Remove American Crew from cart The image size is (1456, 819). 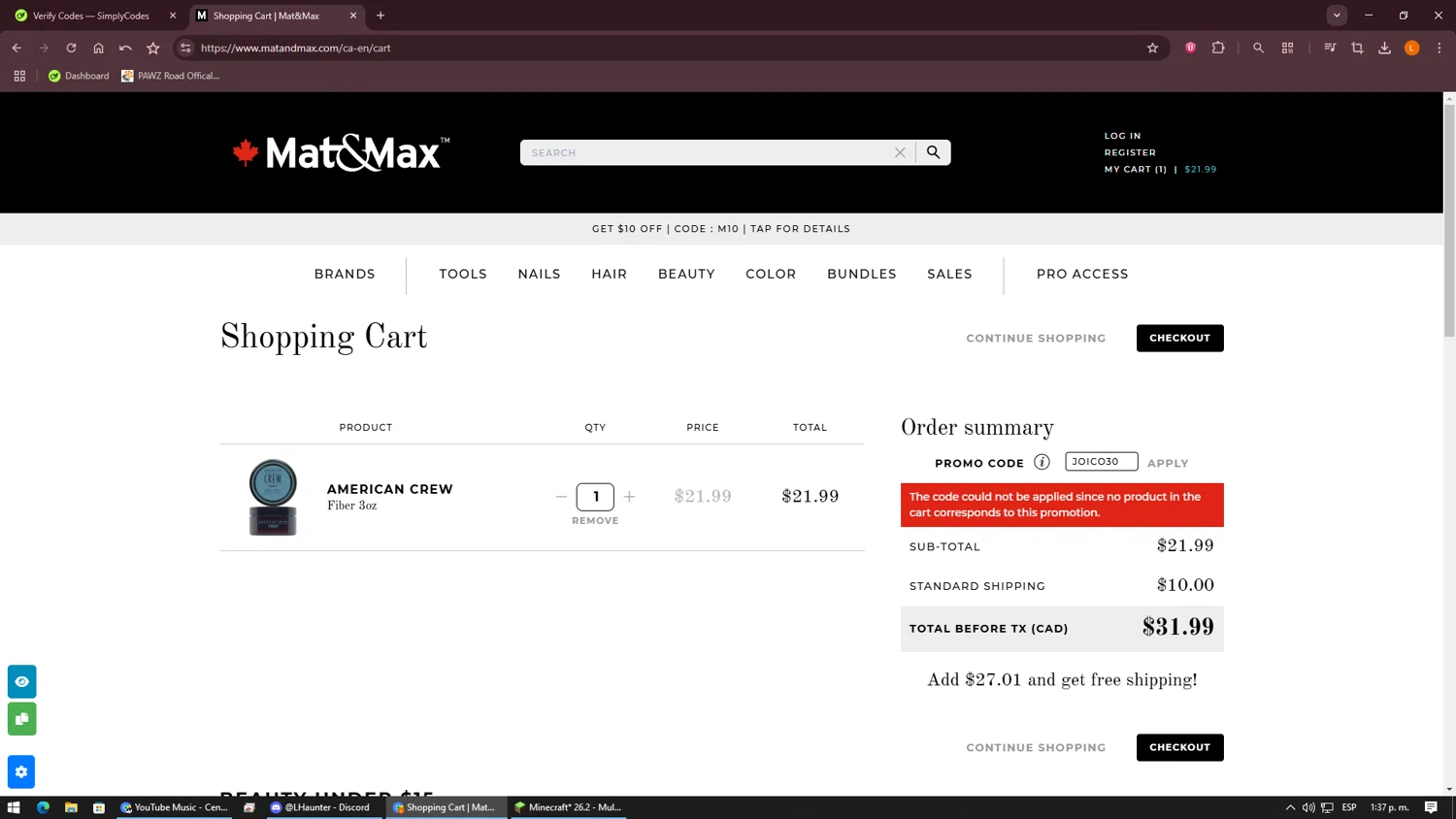tap(595, 521)
